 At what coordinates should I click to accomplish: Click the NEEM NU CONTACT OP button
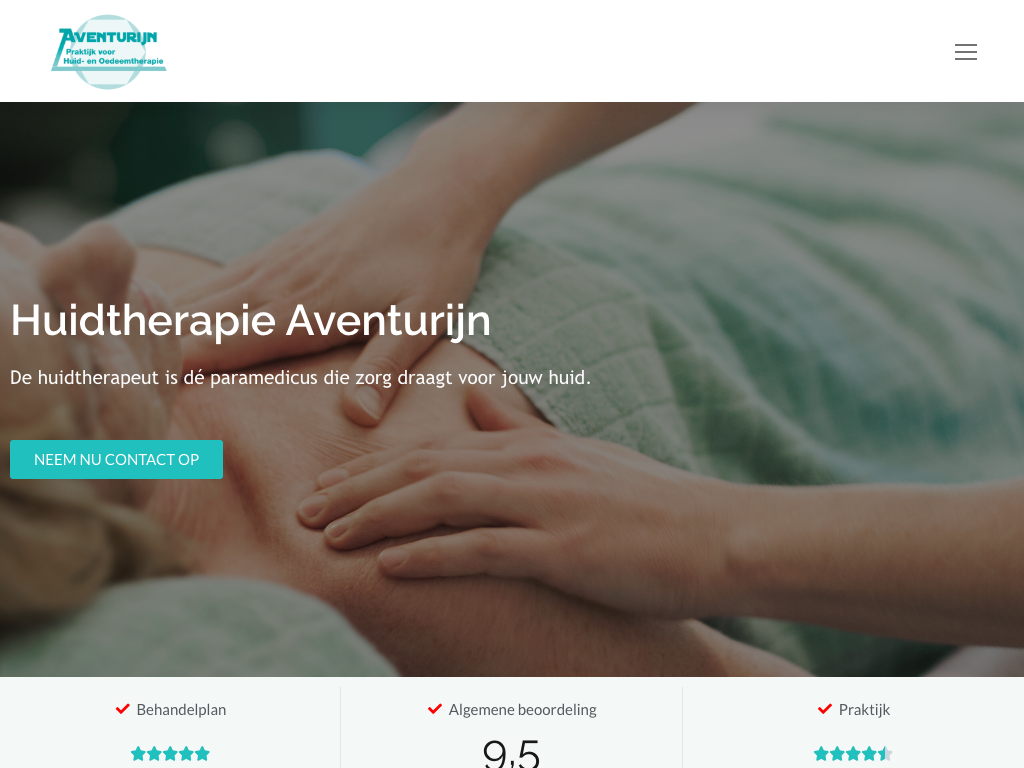(116, 459)
